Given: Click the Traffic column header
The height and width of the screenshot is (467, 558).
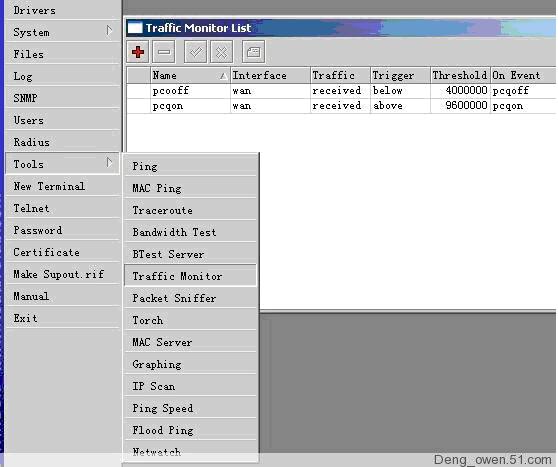Looking at the screenshot, I should [x=340, y=75].
